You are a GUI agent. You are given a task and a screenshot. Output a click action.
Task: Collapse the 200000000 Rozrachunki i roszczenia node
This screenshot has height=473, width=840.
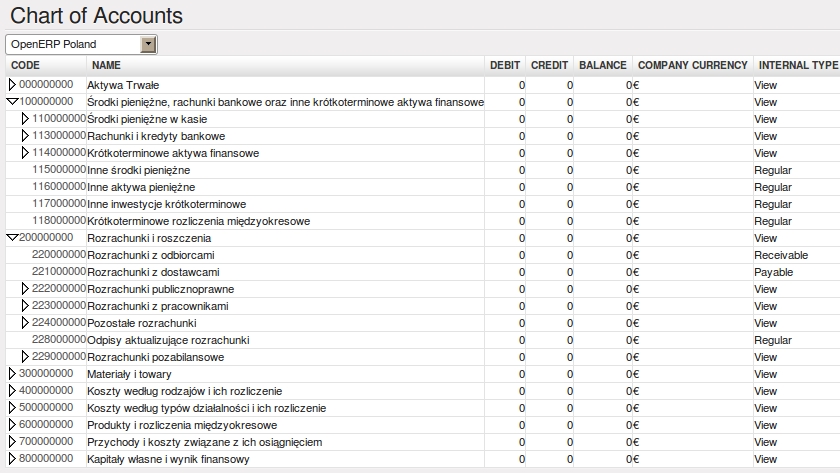click(x=12, y=238)
